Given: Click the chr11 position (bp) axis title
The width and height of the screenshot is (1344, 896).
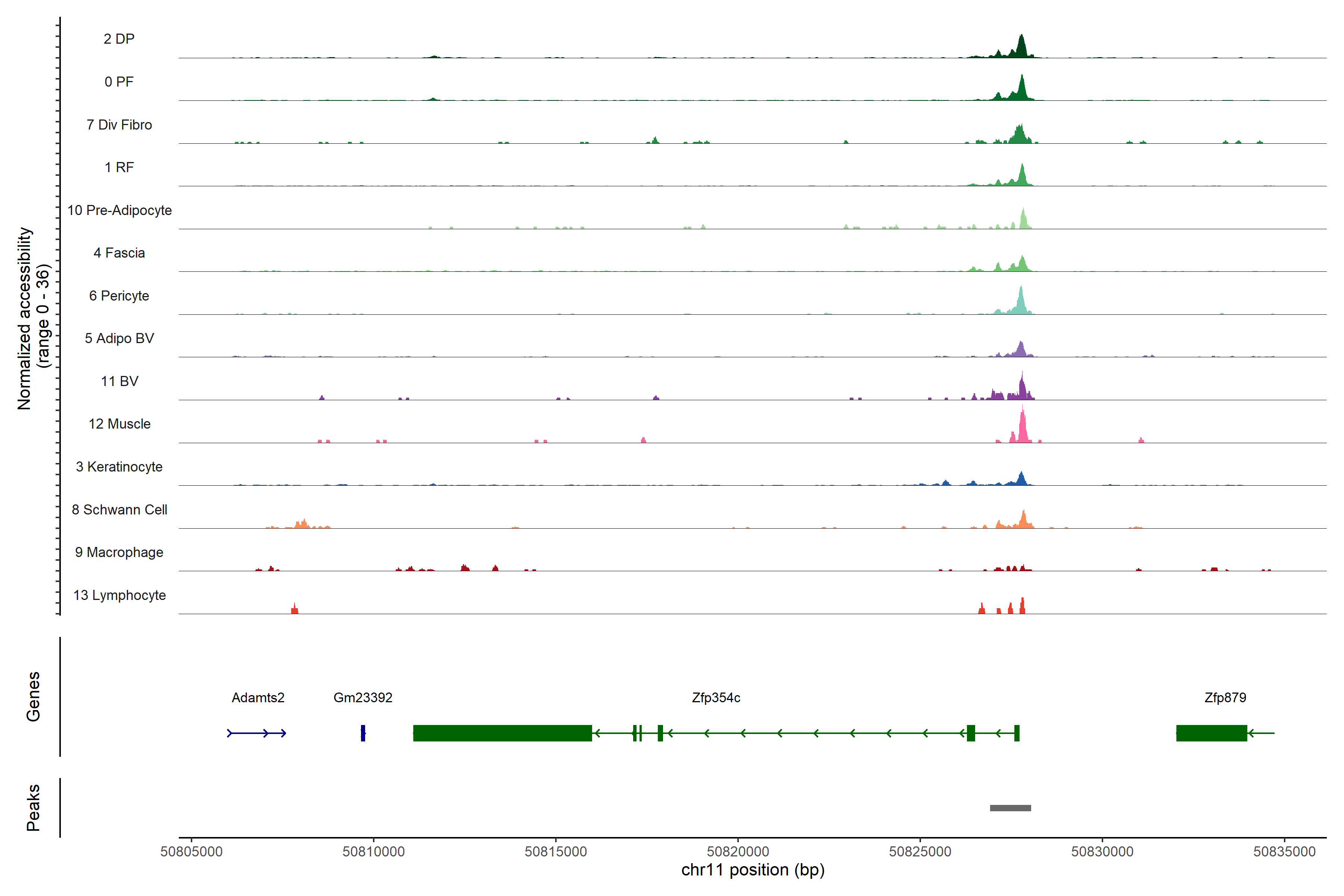Looking at the screenshot, I should click(753, 870).
